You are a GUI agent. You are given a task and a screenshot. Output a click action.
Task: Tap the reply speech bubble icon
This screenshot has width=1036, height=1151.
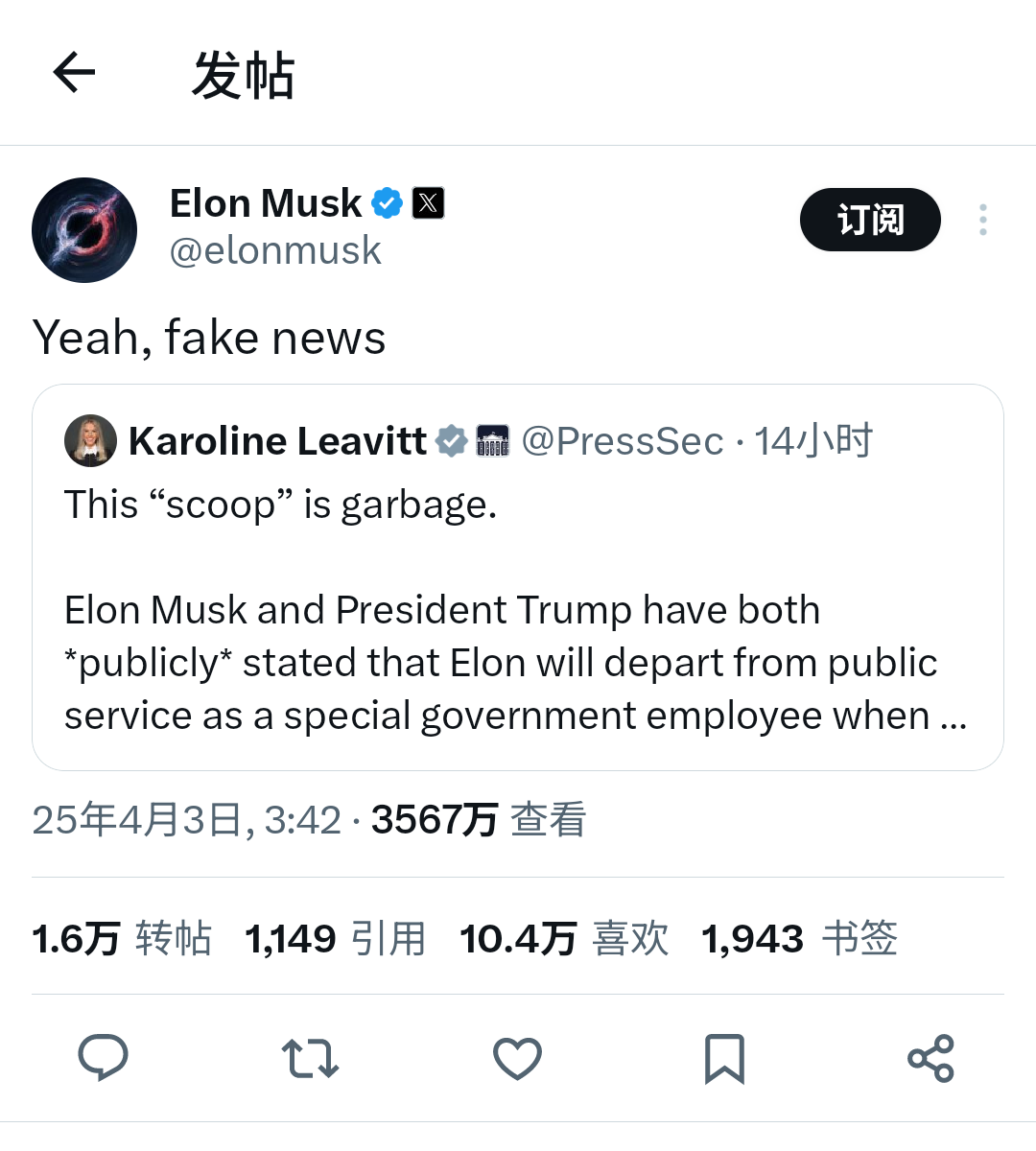[x=103, y=1058]
